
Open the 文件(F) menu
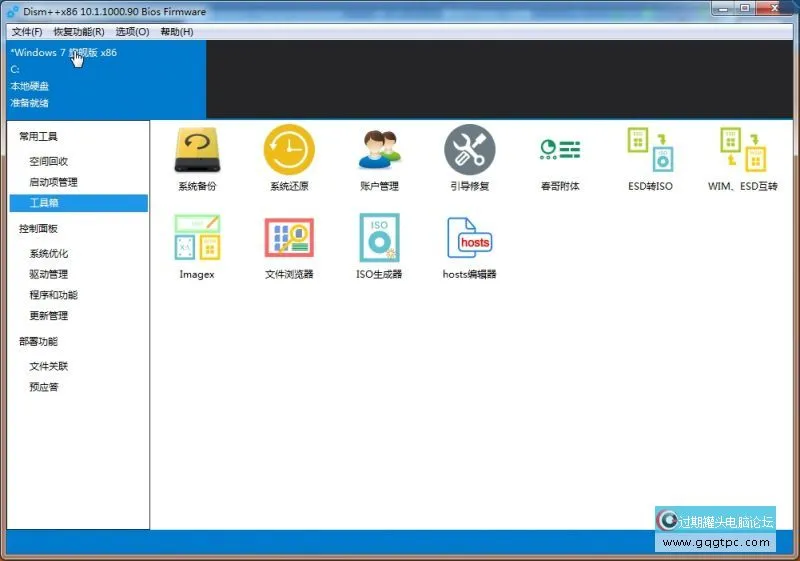point(27,32)
